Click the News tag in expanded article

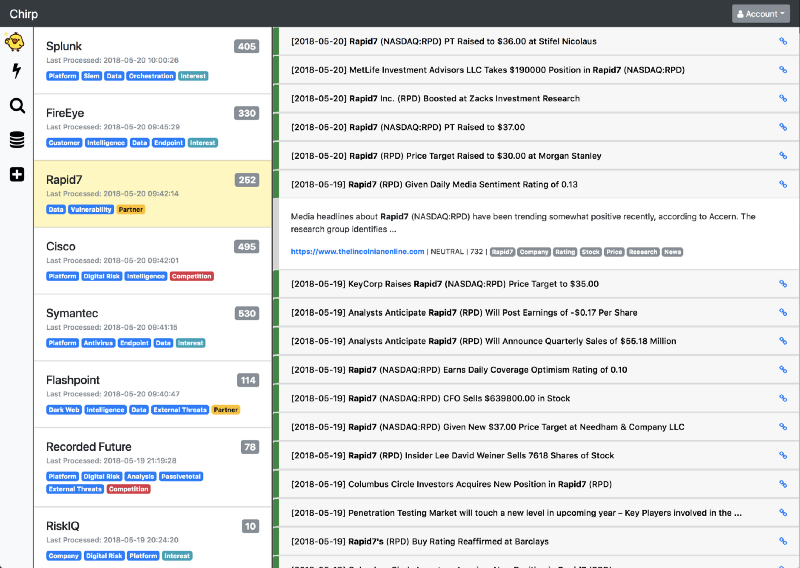672,252
